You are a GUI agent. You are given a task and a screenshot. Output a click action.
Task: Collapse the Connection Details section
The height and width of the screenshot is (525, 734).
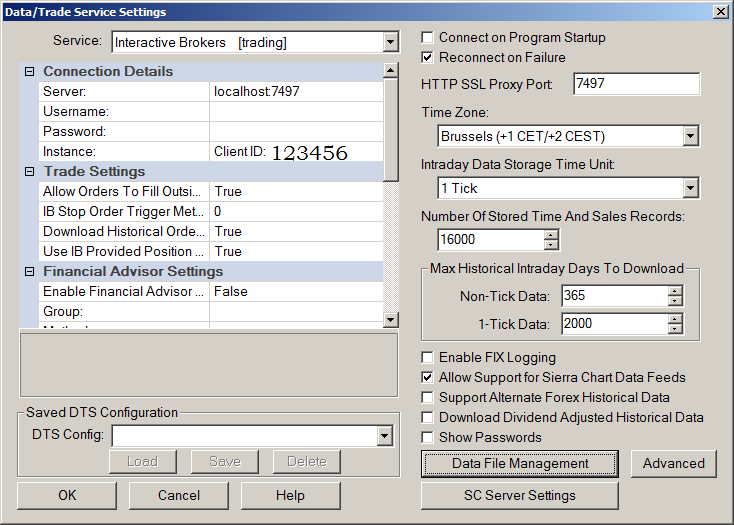(x=29, y=72)
